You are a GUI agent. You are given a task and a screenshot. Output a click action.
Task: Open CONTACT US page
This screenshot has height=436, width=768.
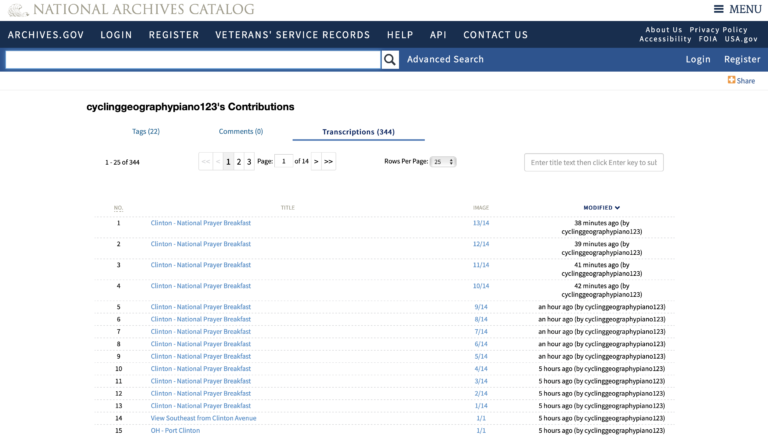496,35
